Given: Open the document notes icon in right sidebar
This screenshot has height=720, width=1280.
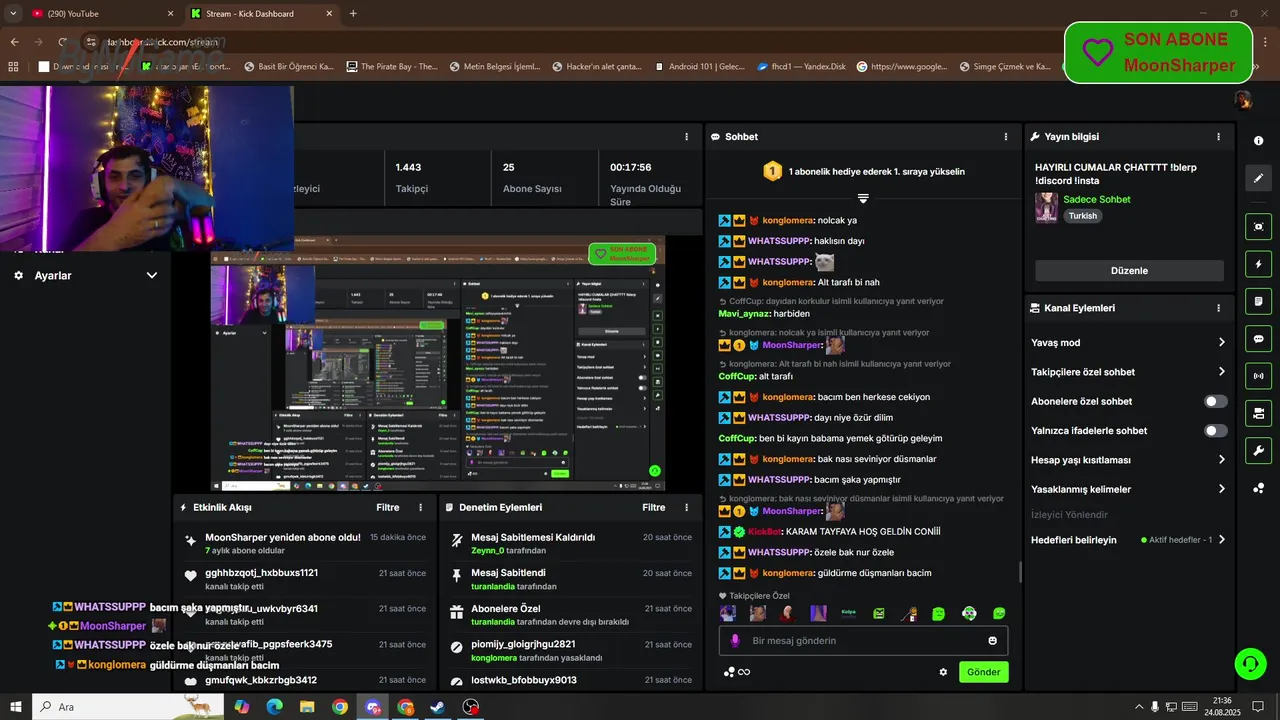Looking at the screenshot, I should click(x=1258, y=301).
